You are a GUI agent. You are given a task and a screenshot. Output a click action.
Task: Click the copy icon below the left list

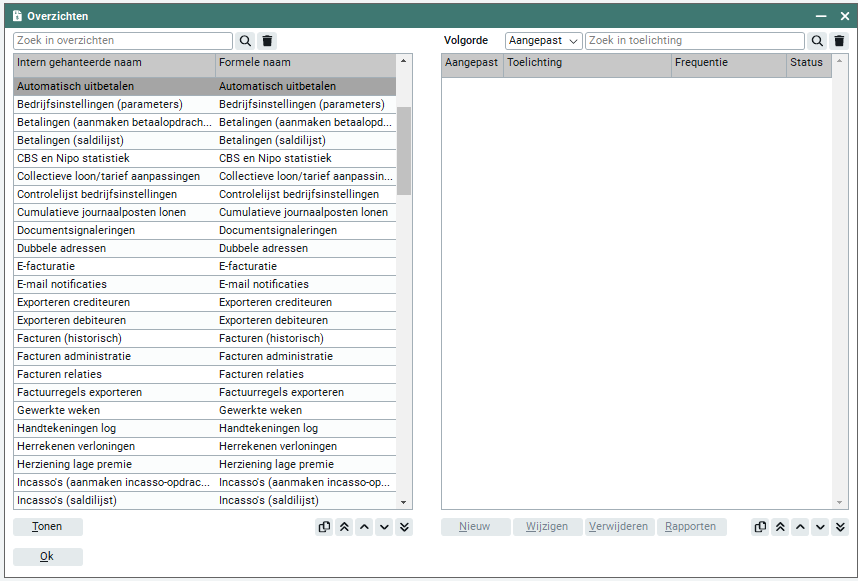point(324,527)
